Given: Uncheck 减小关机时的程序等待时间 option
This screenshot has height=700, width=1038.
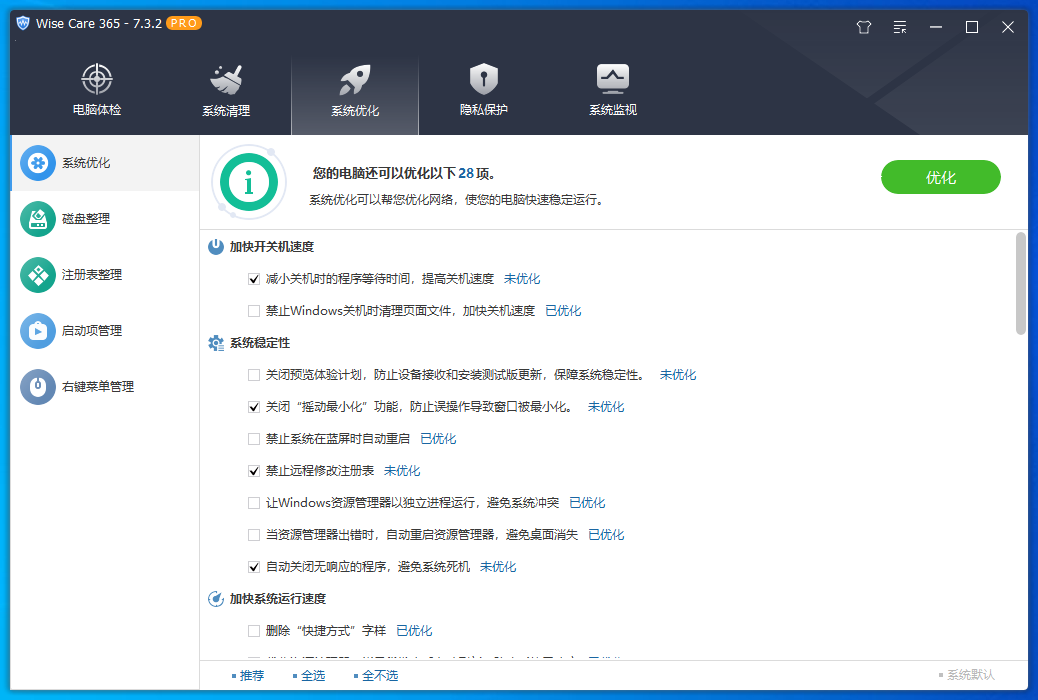Looking at the screenshot, I should pyautogui.click(x=255, y=279).
